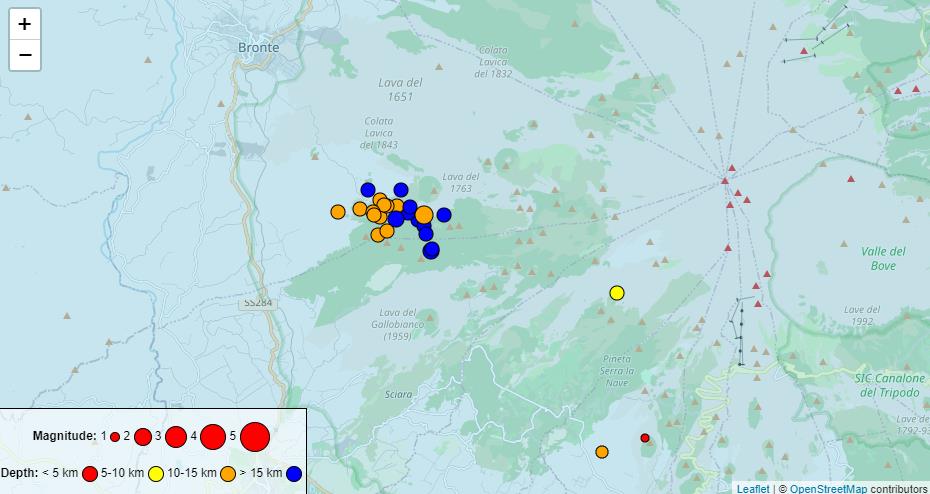The width and height of the screenshot is (930, 494).
Task: Click the Valle del Bove map label
Action: (x=884, y=258)
